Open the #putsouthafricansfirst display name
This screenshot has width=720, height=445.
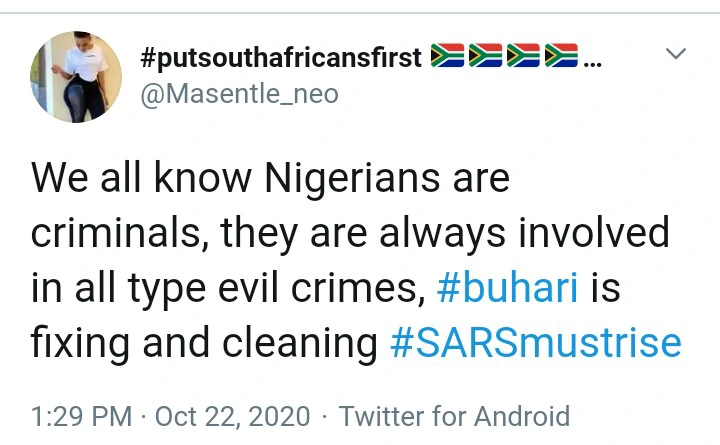(x=281, y=58)
